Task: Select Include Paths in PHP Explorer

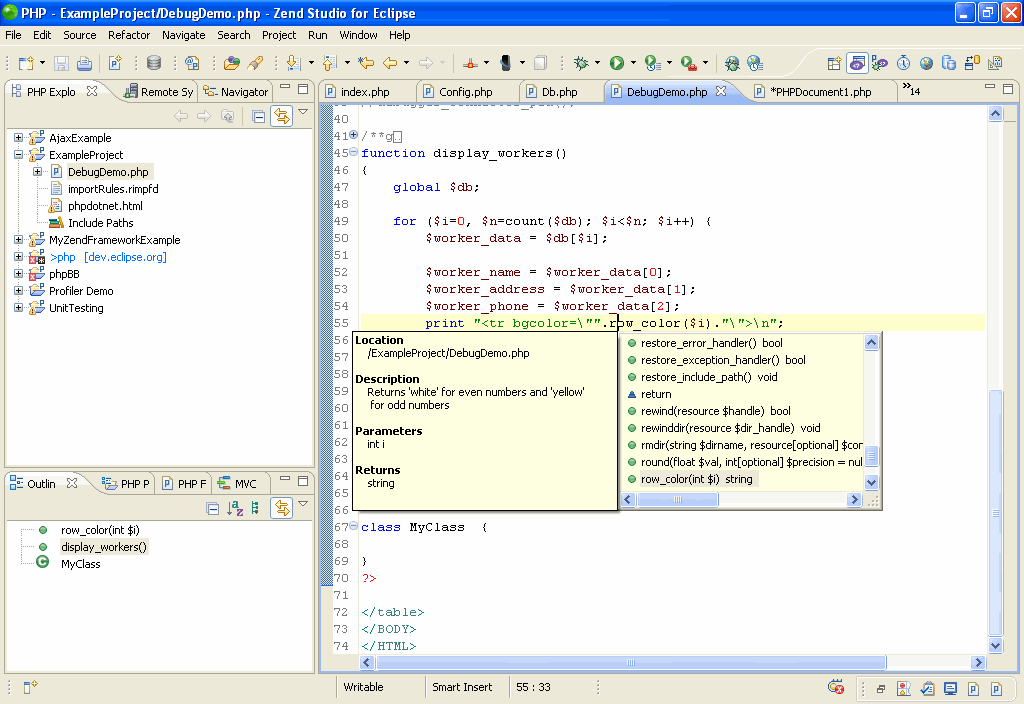Action: pyautogui.click(x=101, y=223)
